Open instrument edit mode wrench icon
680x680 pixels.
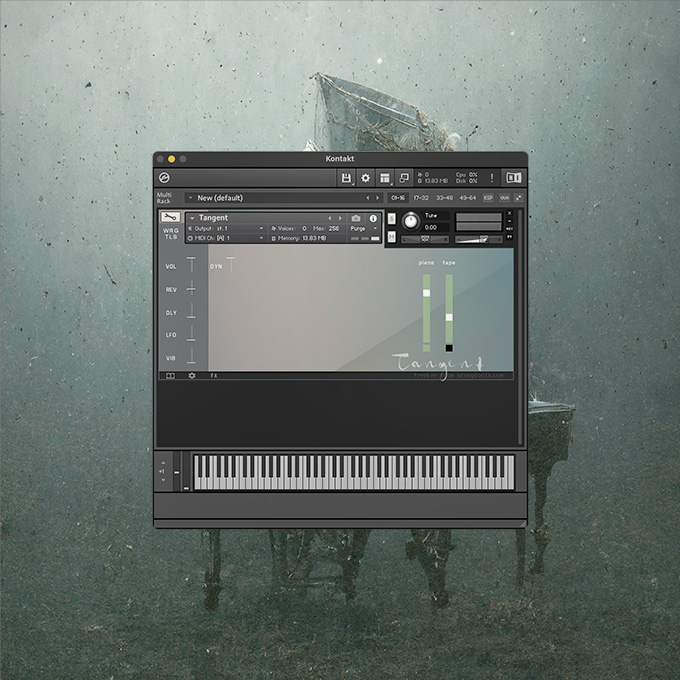click(x=170, y=217)
